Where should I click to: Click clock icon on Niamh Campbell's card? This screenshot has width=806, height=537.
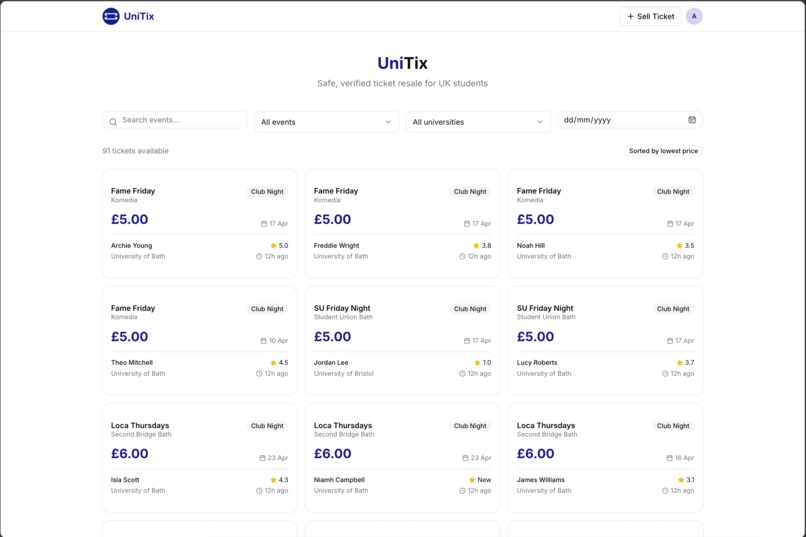462,491
